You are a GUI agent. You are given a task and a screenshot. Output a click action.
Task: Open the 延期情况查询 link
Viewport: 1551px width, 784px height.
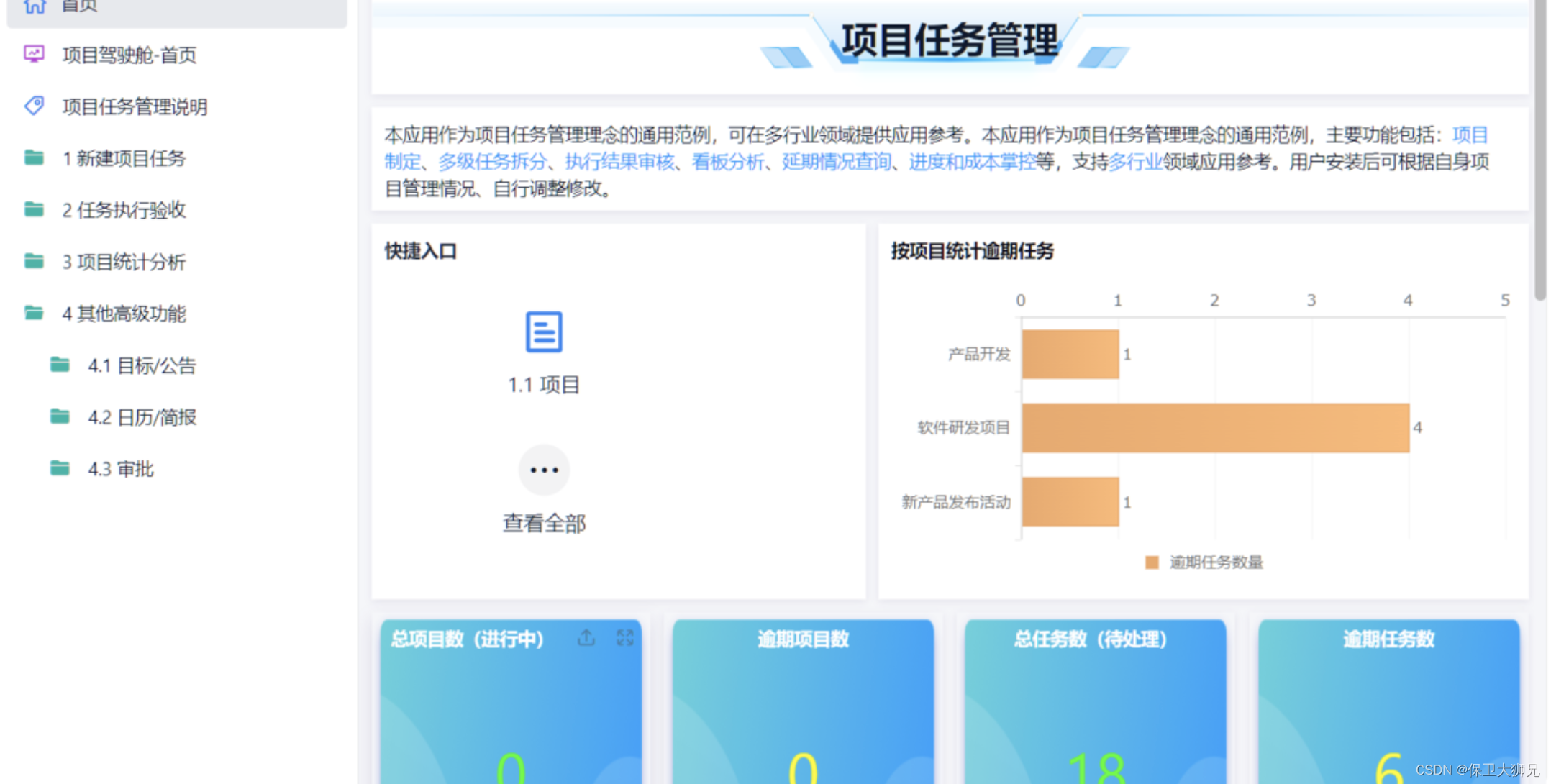pos(836,162)
